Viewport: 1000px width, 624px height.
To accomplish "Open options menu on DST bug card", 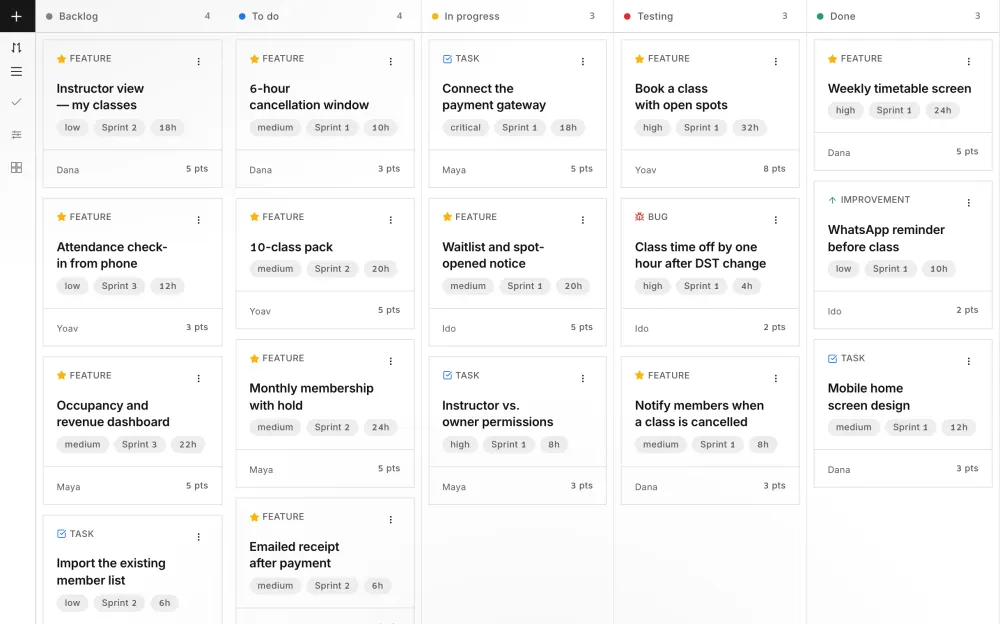I will (776, 219).
